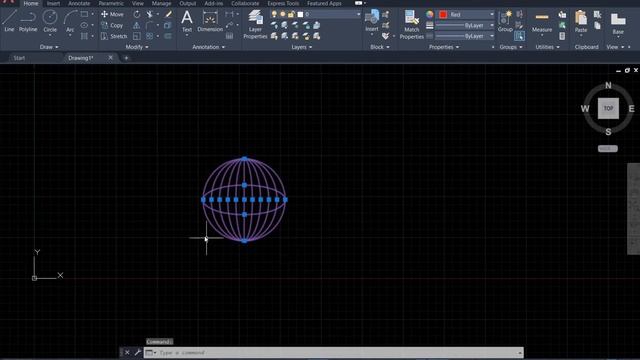Expand the Groups panel
The image size is (640, 360).
click(511, 47)
